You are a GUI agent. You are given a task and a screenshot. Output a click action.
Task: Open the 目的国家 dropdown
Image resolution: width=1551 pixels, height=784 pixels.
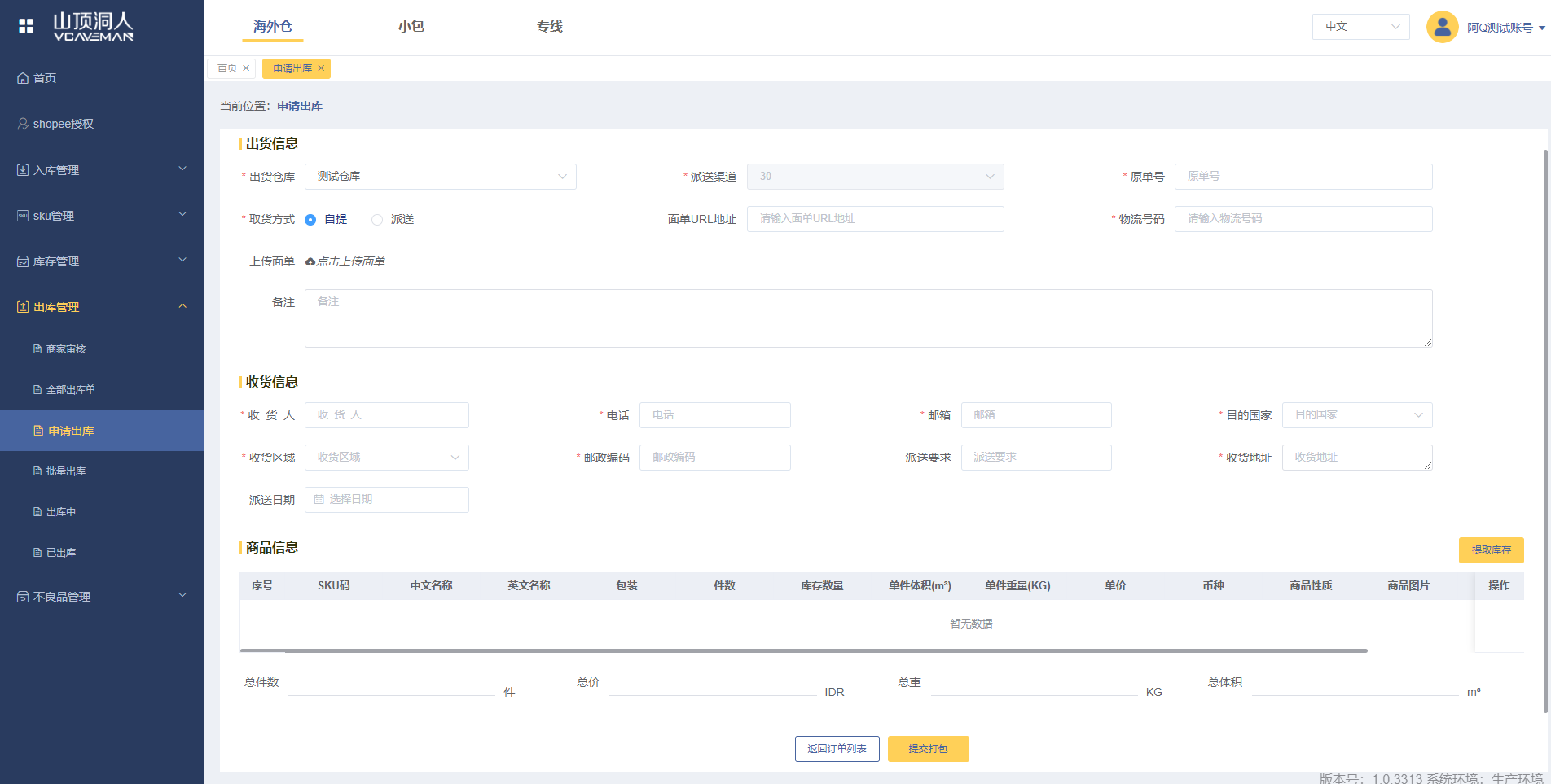[1356, 415]
